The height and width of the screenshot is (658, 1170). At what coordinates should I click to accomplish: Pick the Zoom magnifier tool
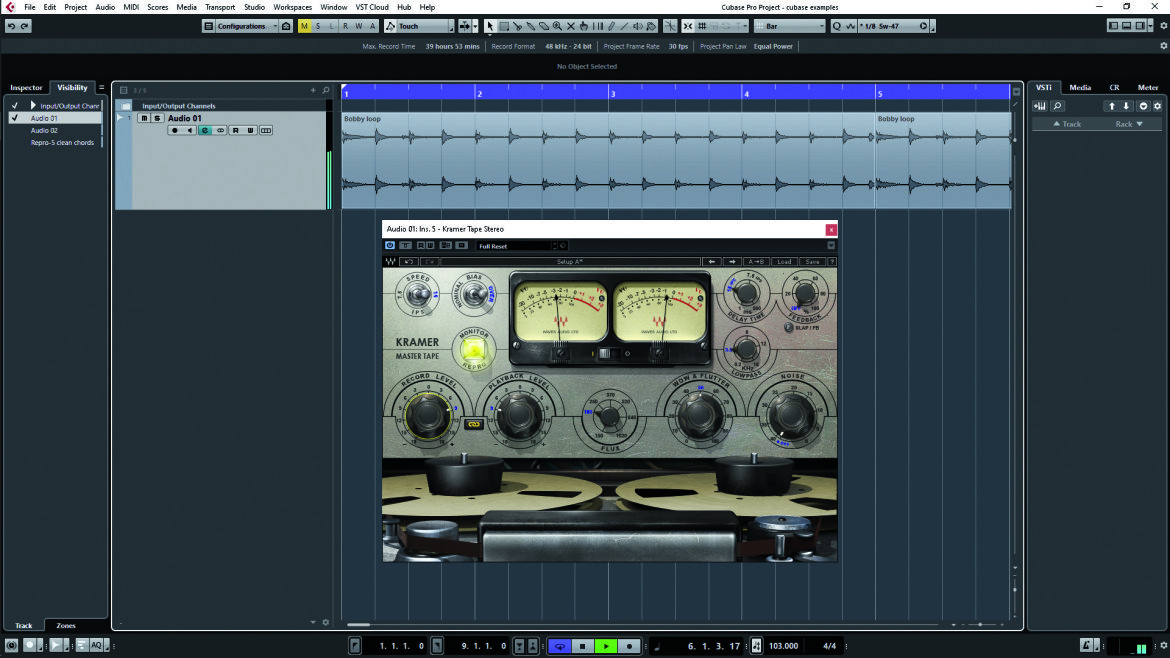point(557,26)
